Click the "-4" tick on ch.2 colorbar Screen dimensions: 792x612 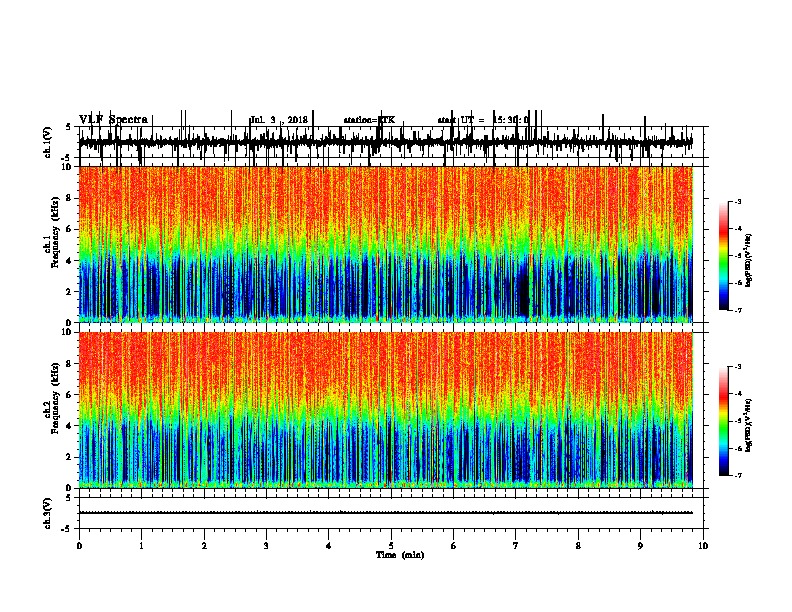pos(737,394)
